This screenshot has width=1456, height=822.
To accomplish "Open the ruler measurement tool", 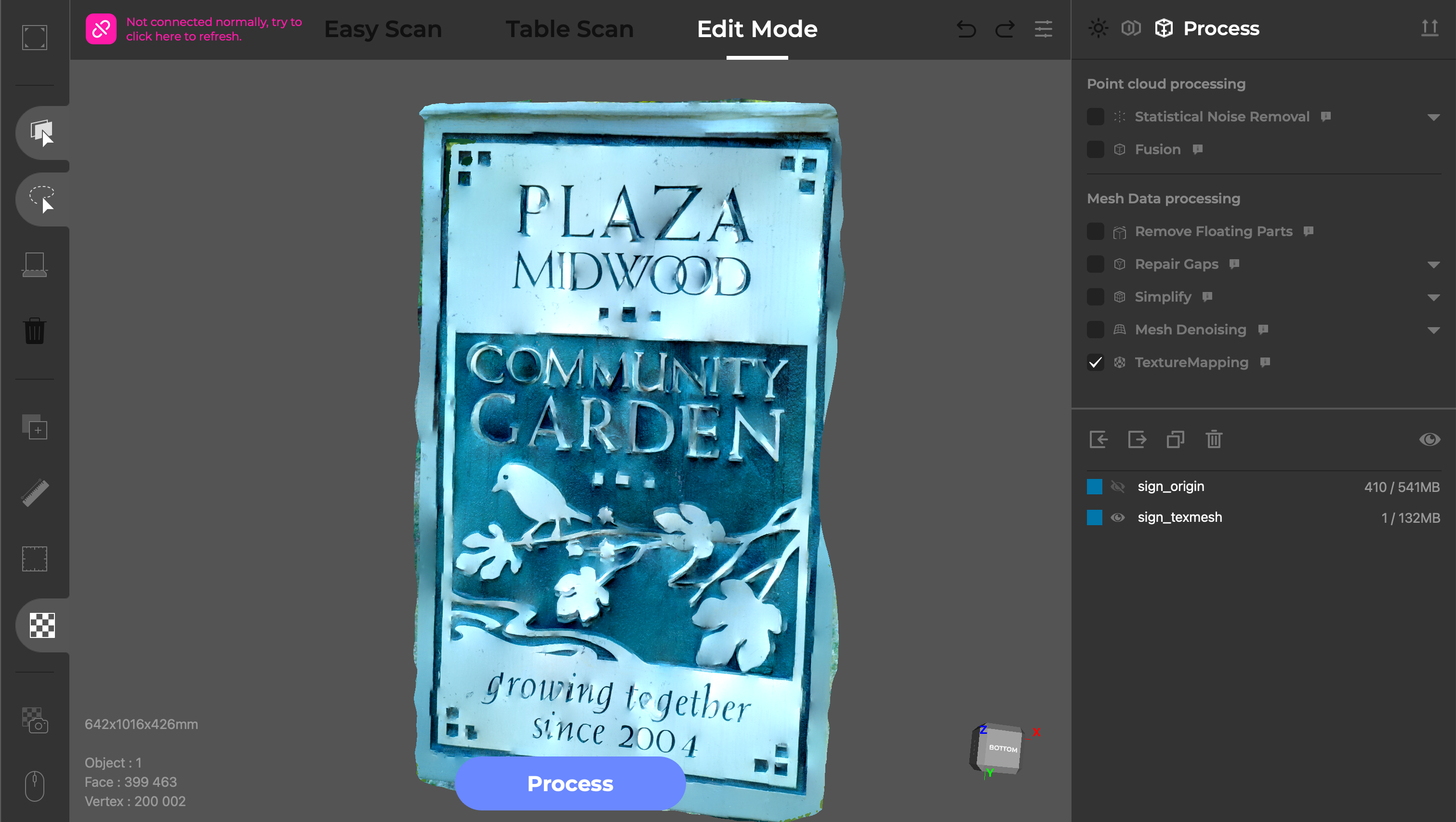I will 35,492.
